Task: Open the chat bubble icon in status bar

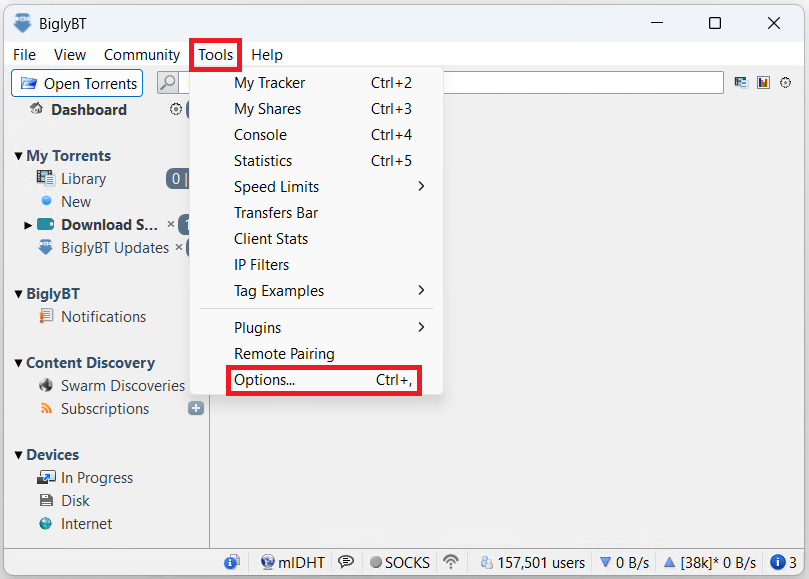Action: (x=346, y=562)
